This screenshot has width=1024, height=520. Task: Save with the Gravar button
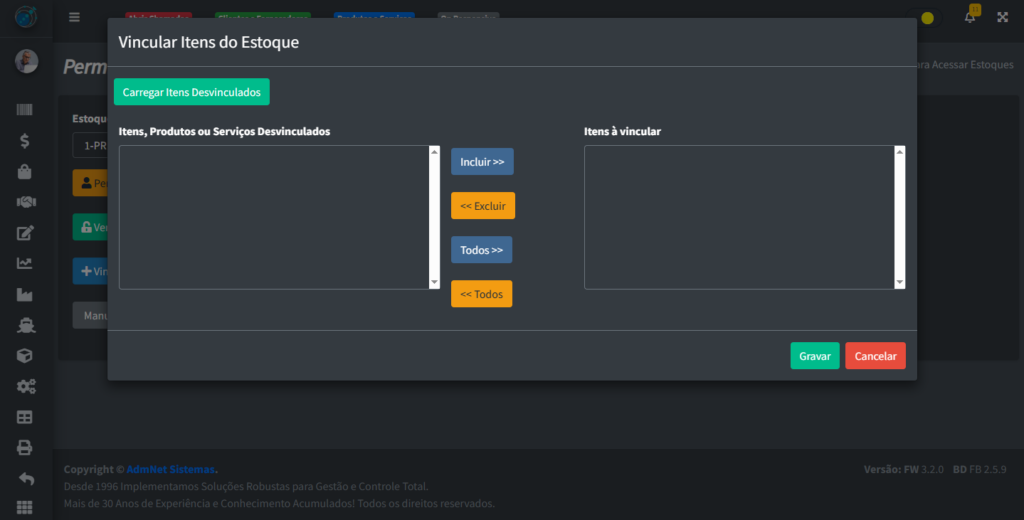(814, 356)
